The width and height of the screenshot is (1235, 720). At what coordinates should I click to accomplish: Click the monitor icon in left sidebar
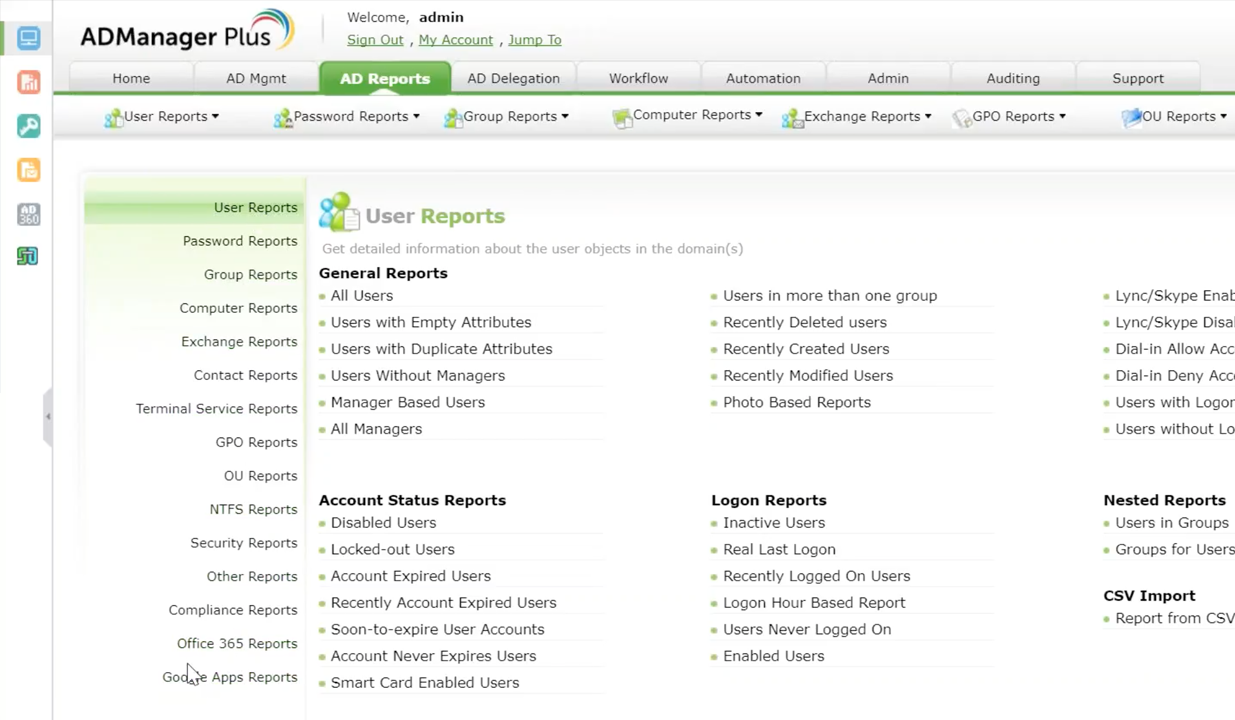tap(28, 39)
